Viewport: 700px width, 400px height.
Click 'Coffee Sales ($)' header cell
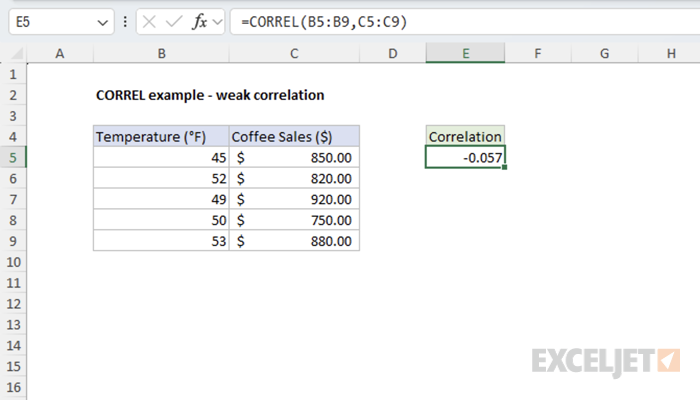click(x=294, y=137)
